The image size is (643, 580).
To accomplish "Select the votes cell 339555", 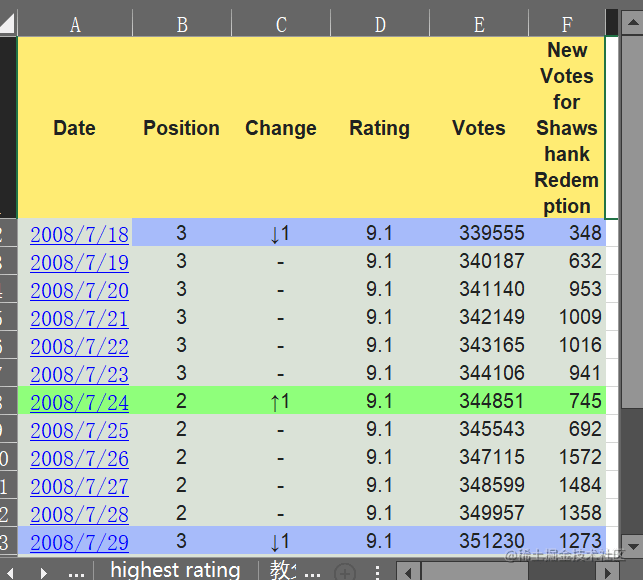I will [x=479, y=233].
